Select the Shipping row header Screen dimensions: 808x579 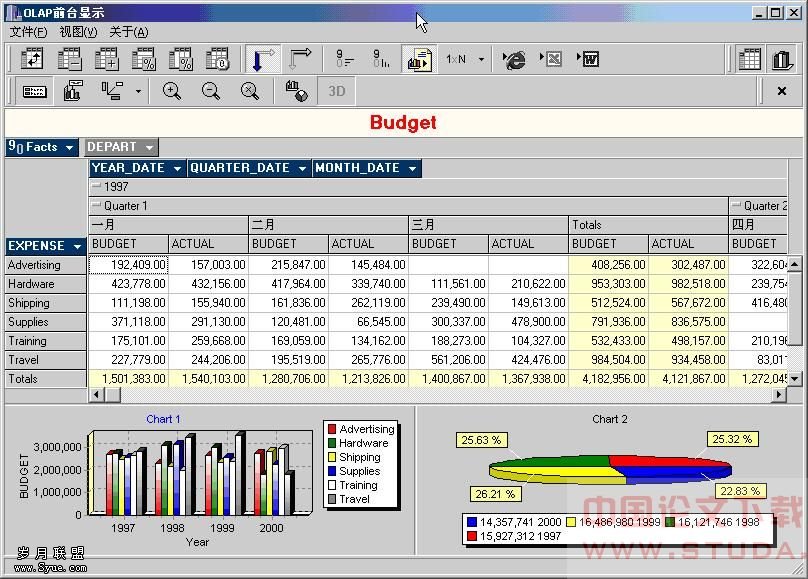pyautogui.click(x=45, y=303)
